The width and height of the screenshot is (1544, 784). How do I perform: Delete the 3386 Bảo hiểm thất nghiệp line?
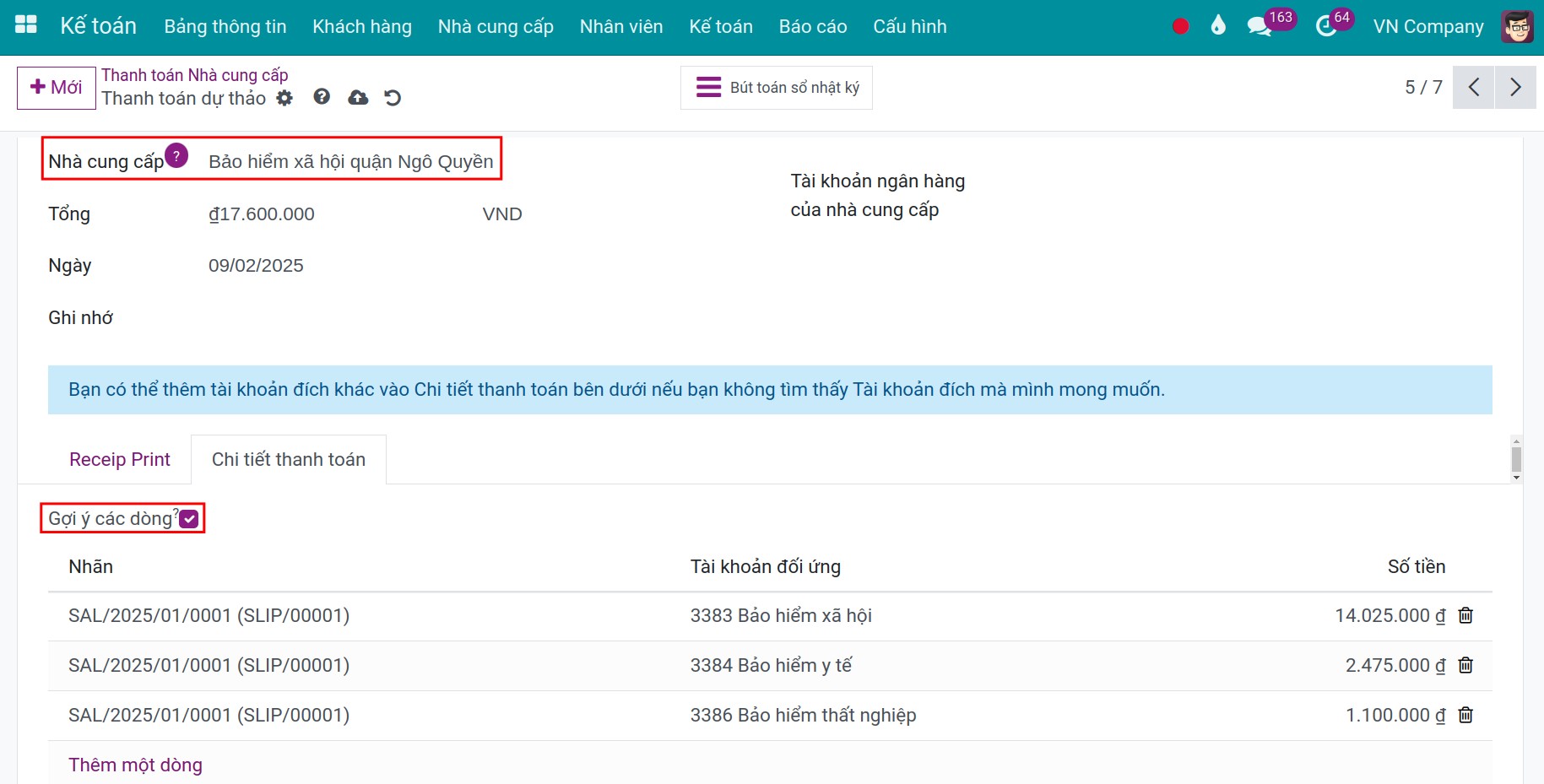click(1465, 715)
